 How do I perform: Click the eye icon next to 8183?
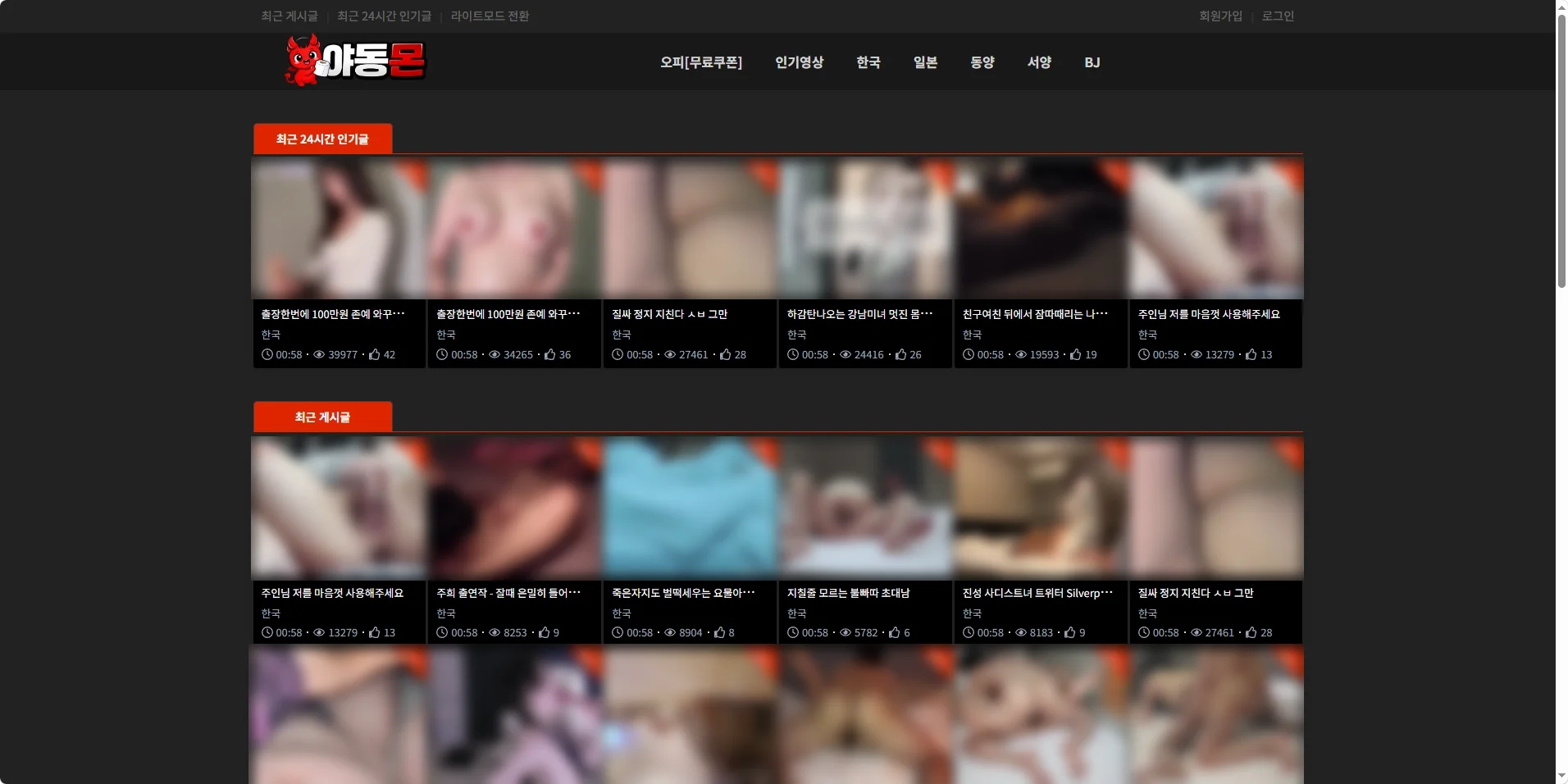pos(1021,633)
